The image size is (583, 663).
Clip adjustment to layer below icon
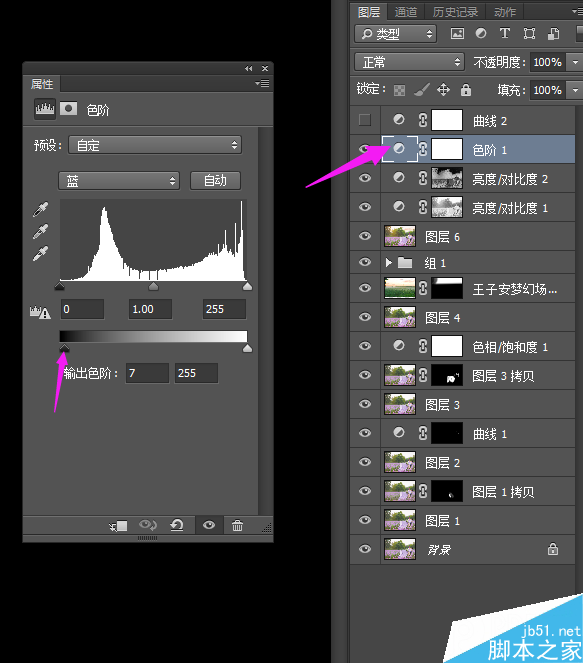pyautogui.click(x=118, y=526)
